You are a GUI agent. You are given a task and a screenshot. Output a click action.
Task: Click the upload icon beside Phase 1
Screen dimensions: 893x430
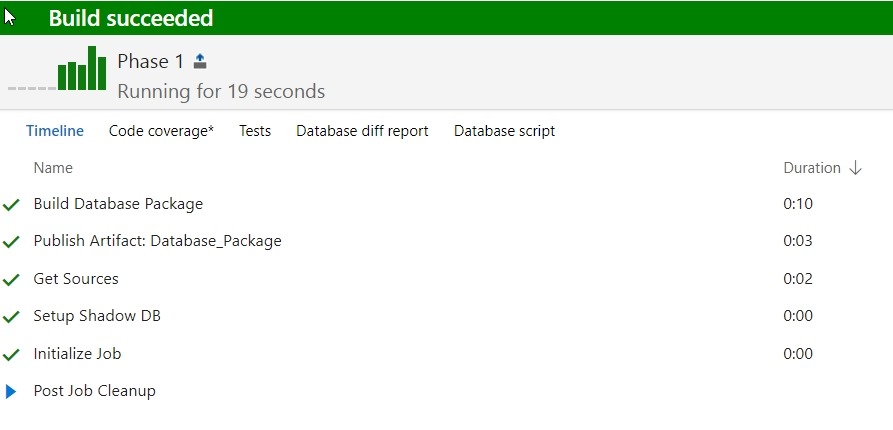[x=200, y=61]
